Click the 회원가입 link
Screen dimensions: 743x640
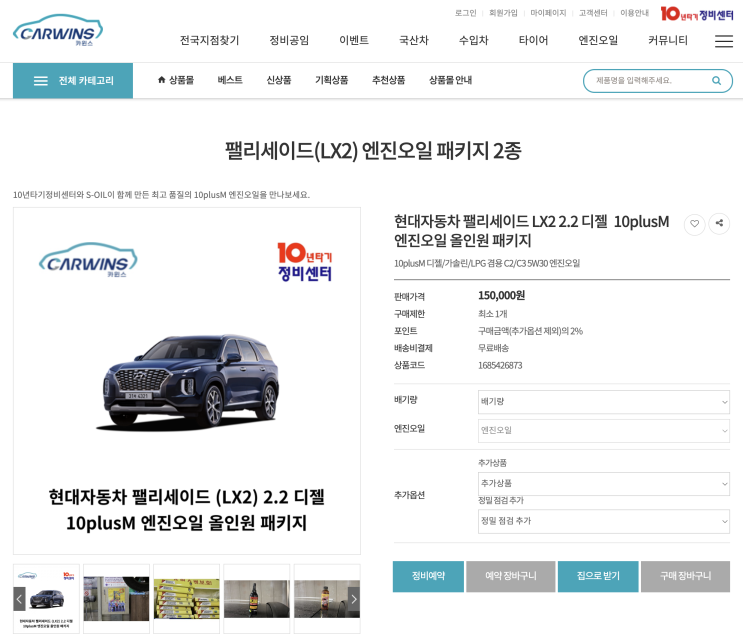pyautogui.click(x=503, y=13)
